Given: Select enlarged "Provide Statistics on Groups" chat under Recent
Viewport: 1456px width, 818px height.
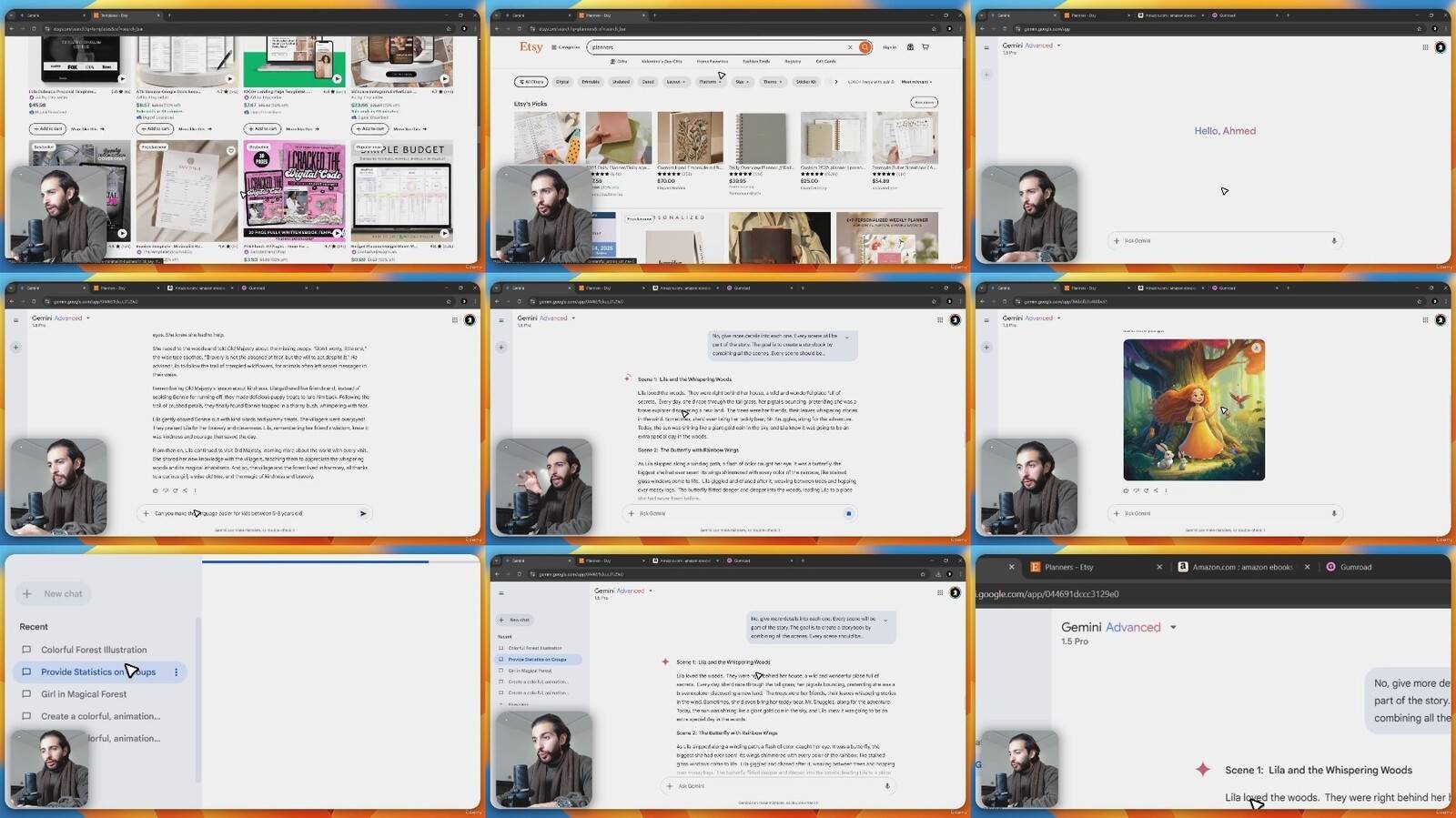Looking at the screenshot, I should click(98, 672).
